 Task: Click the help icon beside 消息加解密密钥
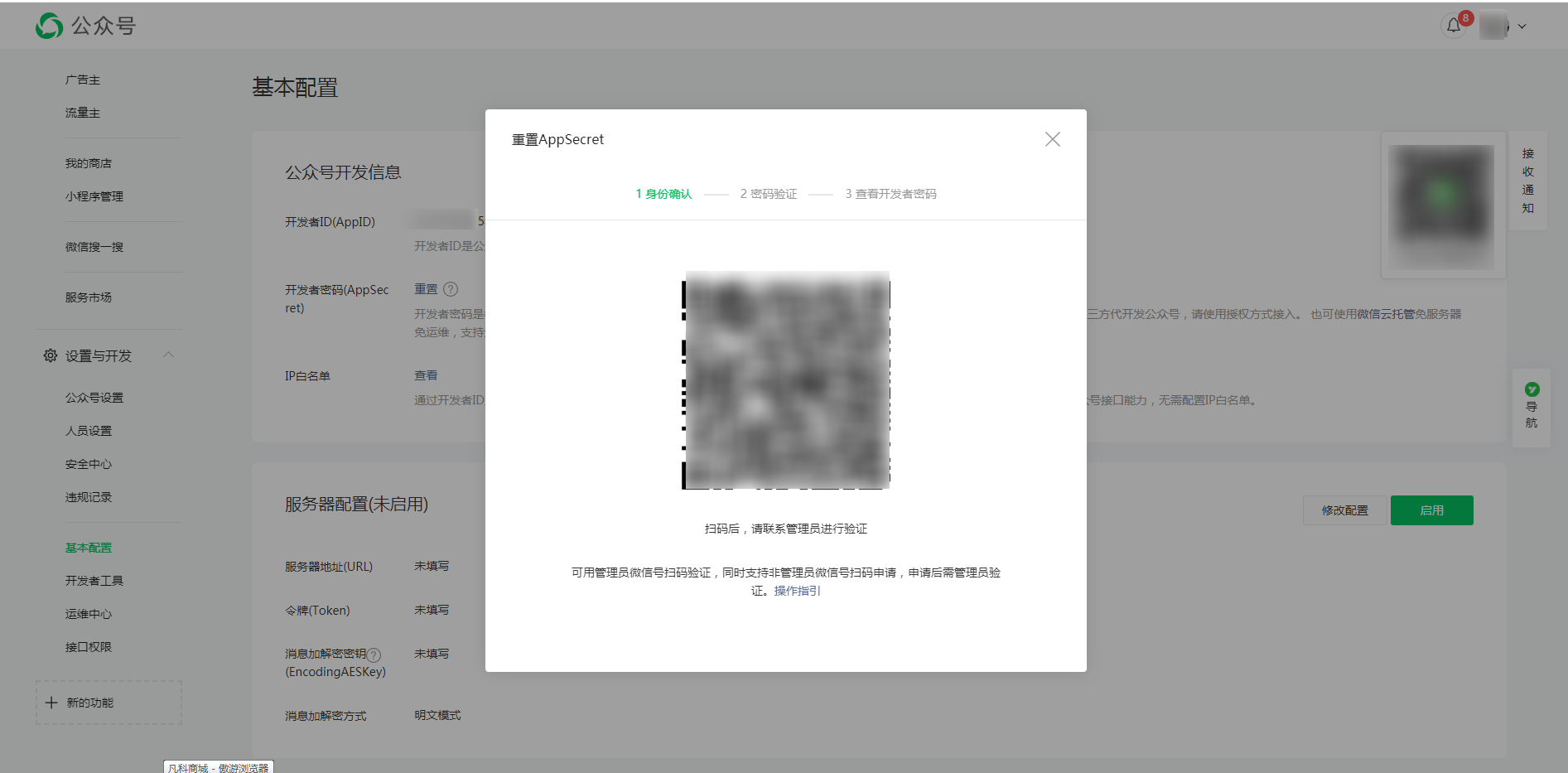click(x=374, y=655)
